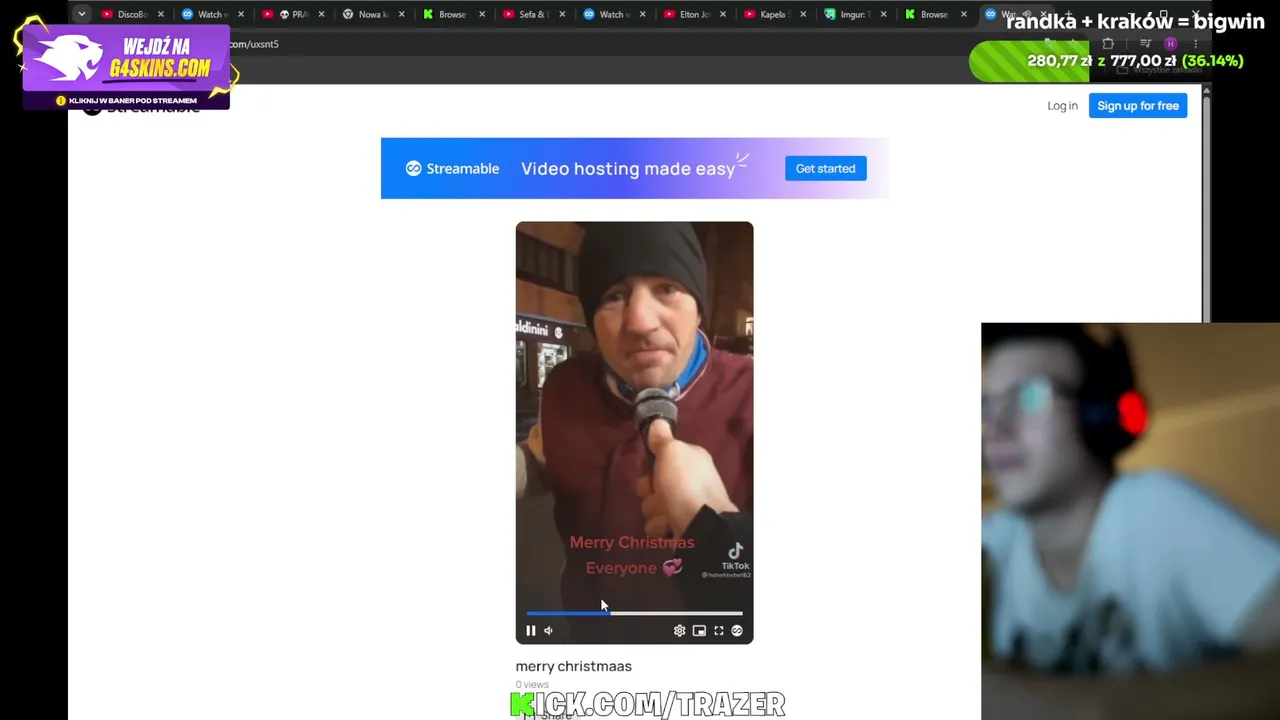Click the Streamable logo in the player controls
This screenshot has width=1280, height=720.
click(x=737, y=631)
